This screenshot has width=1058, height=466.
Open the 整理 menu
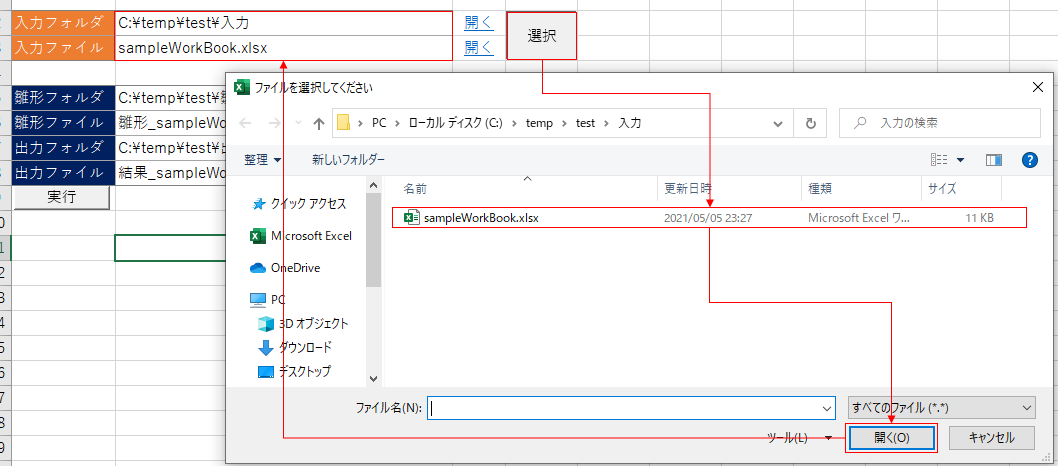coord(263,160)
